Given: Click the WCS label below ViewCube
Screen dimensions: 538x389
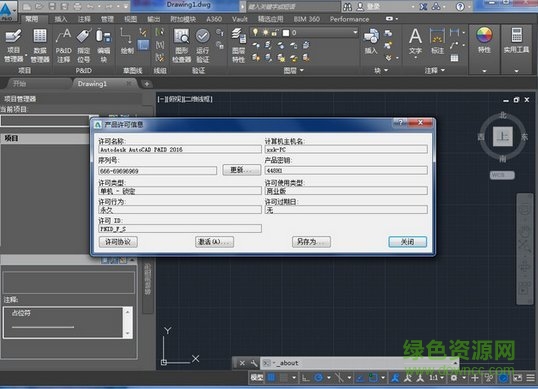Looking at the screenshot, I should coord(502,175).
